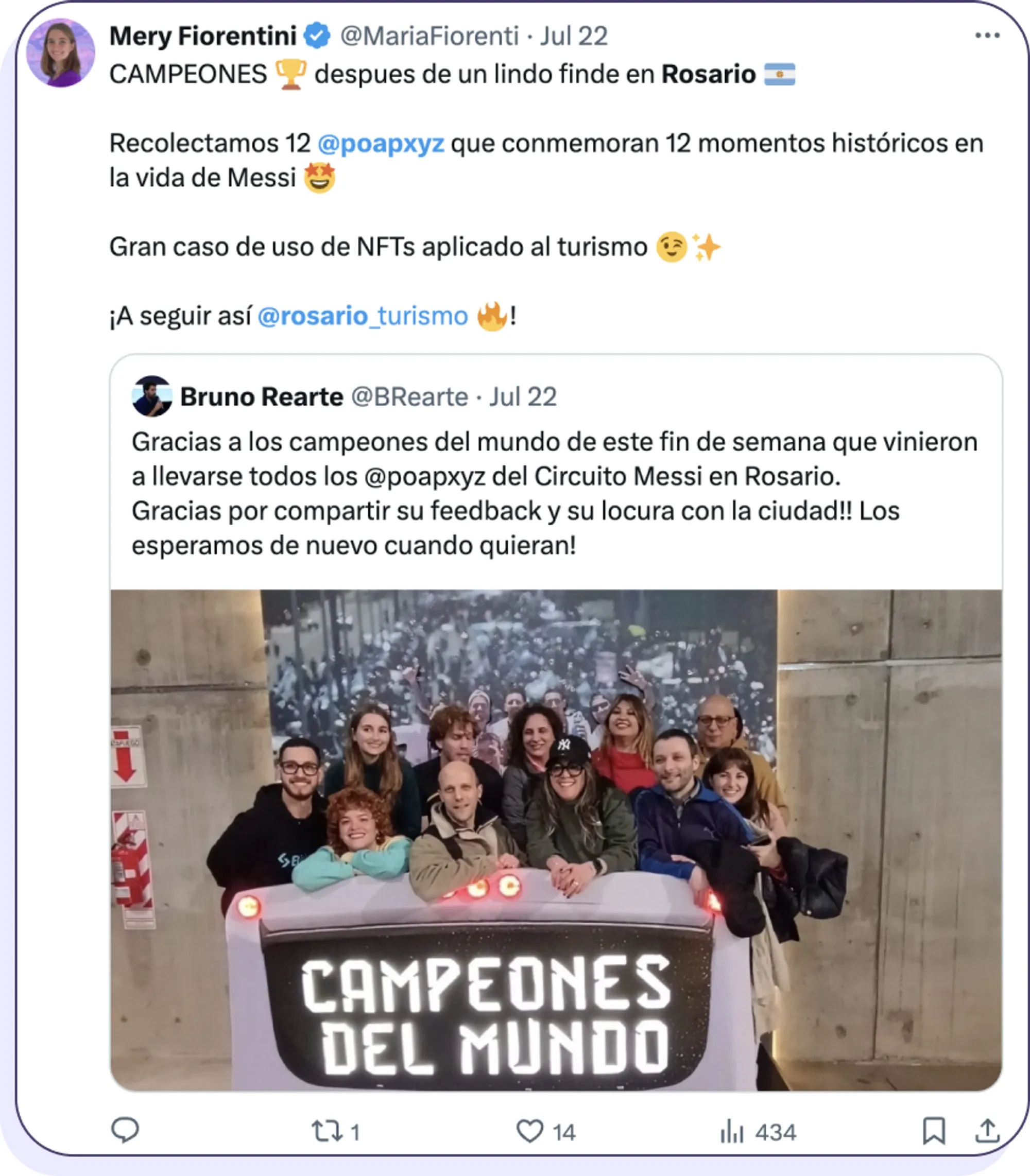Click the Bruno Rearte display name

(x=262, y=396)
